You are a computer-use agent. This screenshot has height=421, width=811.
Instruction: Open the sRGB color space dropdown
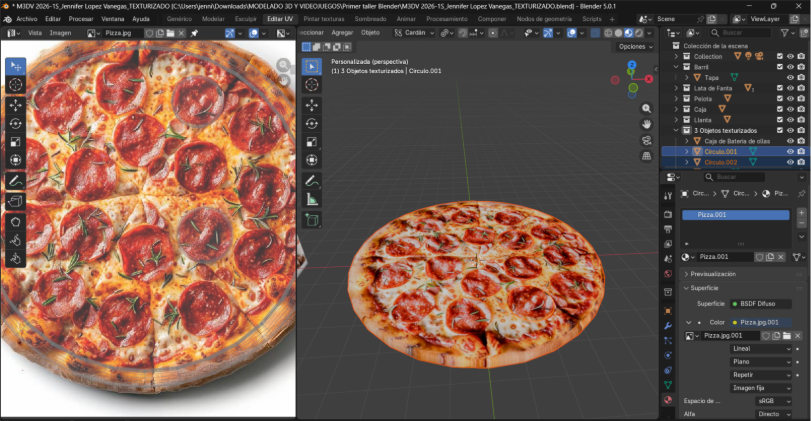[x=773, y=401]
